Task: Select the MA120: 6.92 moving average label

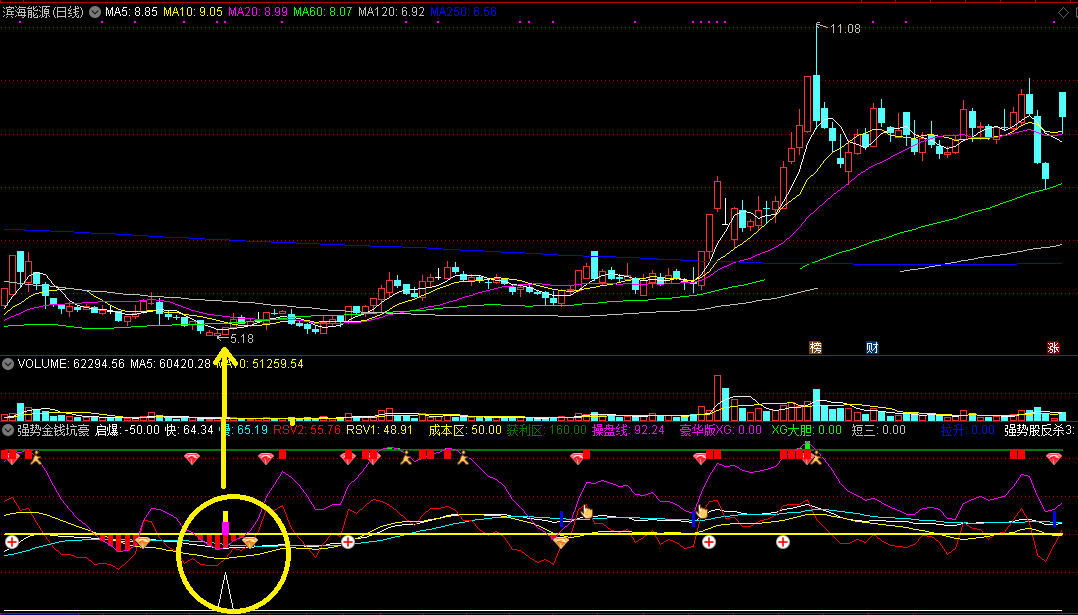Action: (x=391, y=12)
